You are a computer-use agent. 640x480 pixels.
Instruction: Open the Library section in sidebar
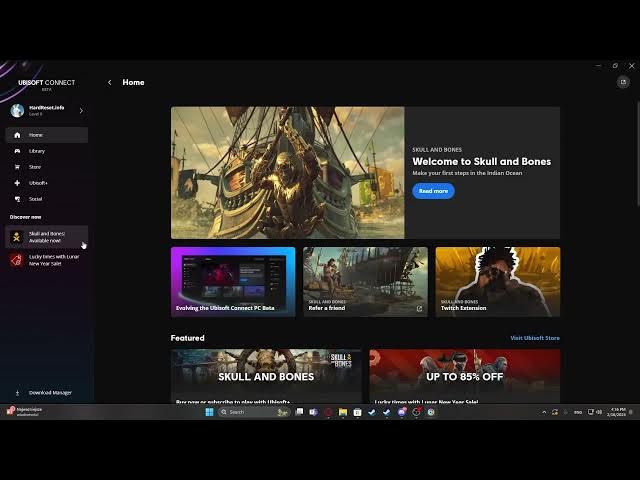pos(36,151)
